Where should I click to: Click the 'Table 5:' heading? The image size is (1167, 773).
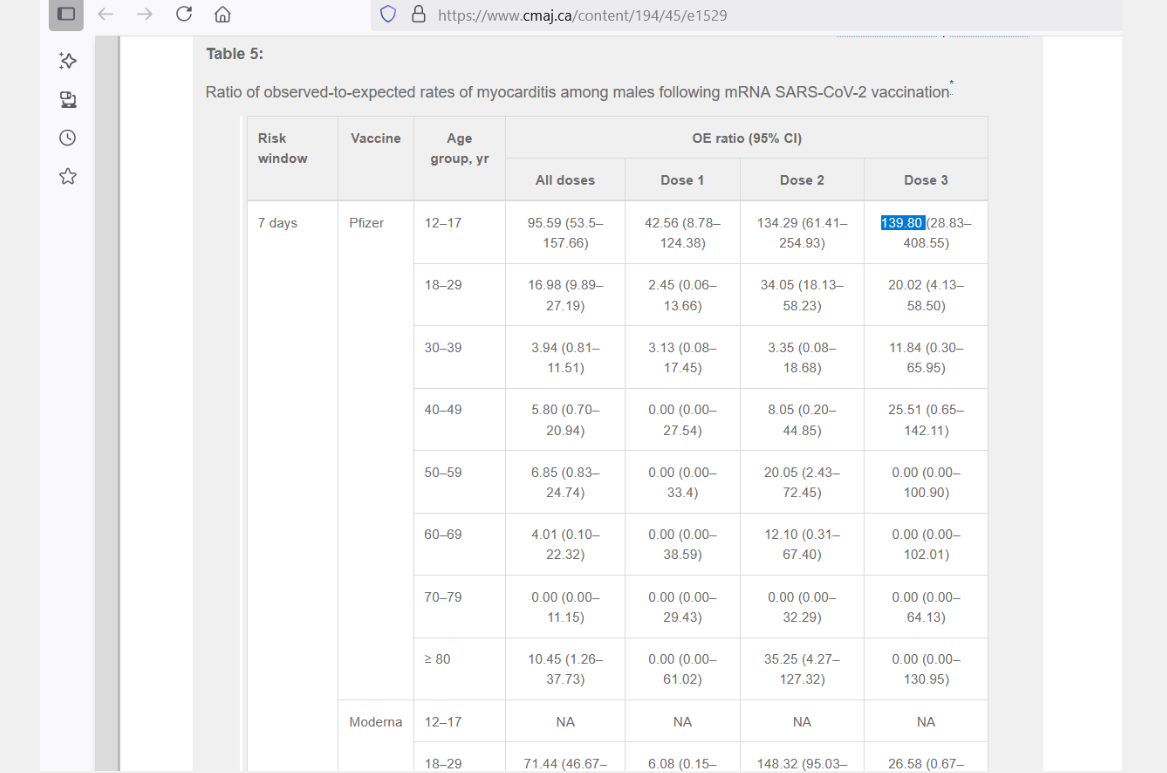pos(234,54)
